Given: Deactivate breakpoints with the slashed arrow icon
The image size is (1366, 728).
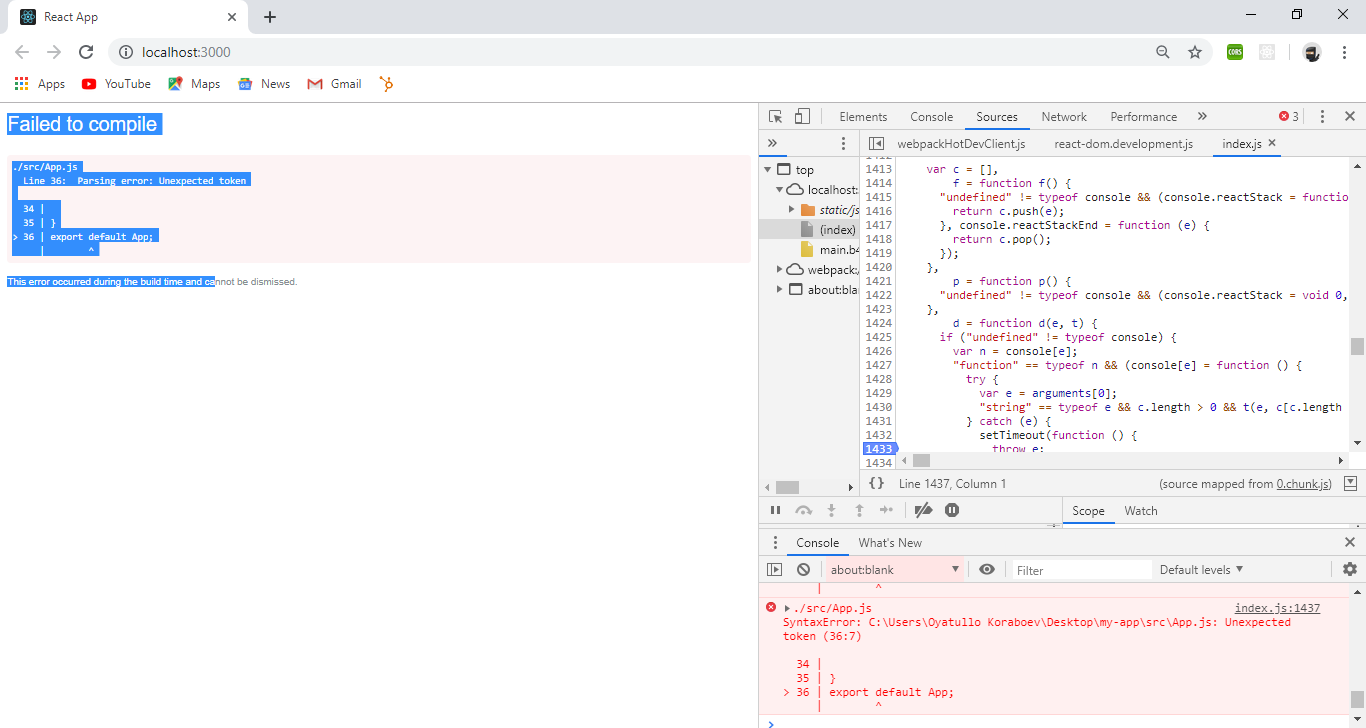Looking at the screenshot, I should pyautogui.click(x=924, y=511).
